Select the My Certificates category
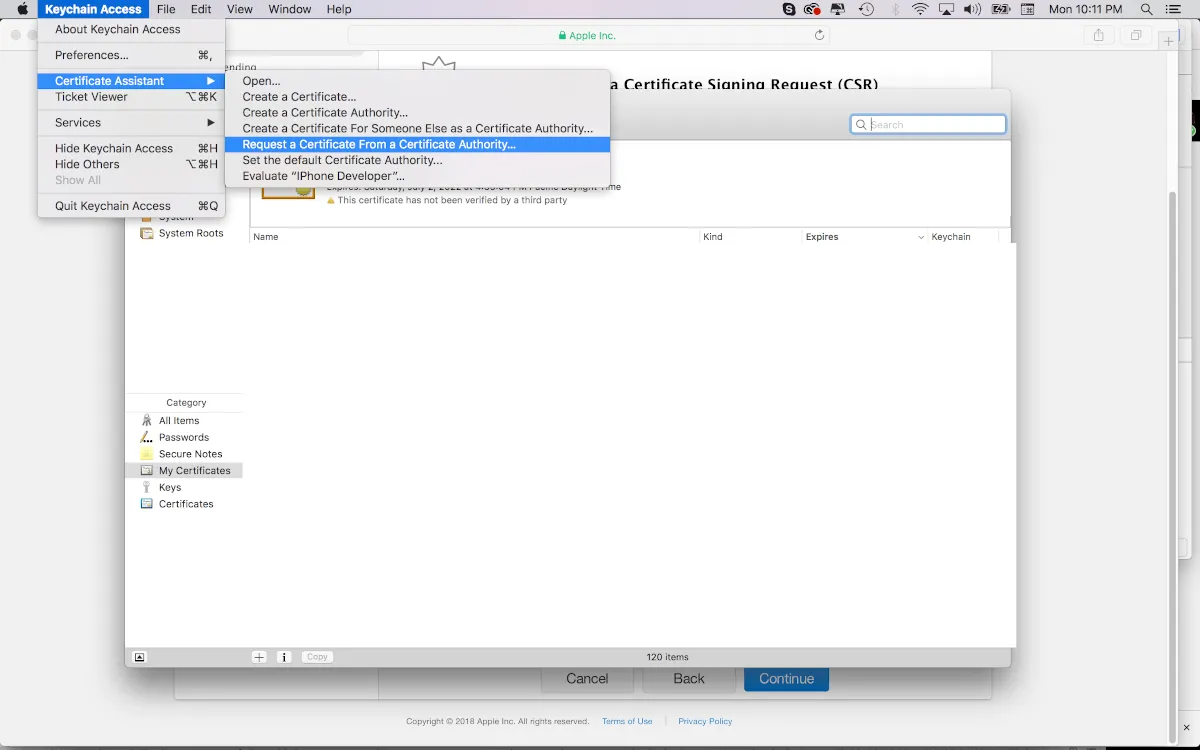Image resolution: width=1200 pixels, height=750 pixels. pos(184,470)
